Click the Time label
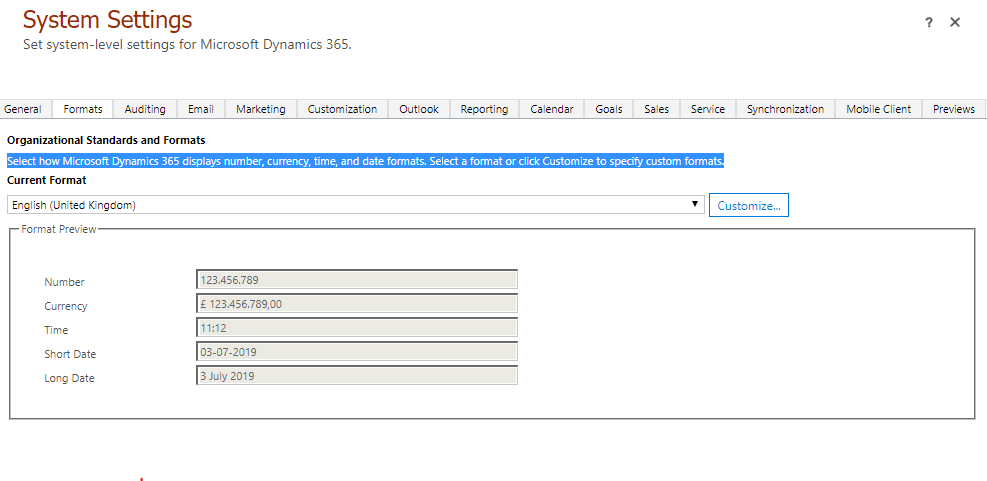Image resolution: width=987 pixels, height=481 pixels. coord(56,330)
